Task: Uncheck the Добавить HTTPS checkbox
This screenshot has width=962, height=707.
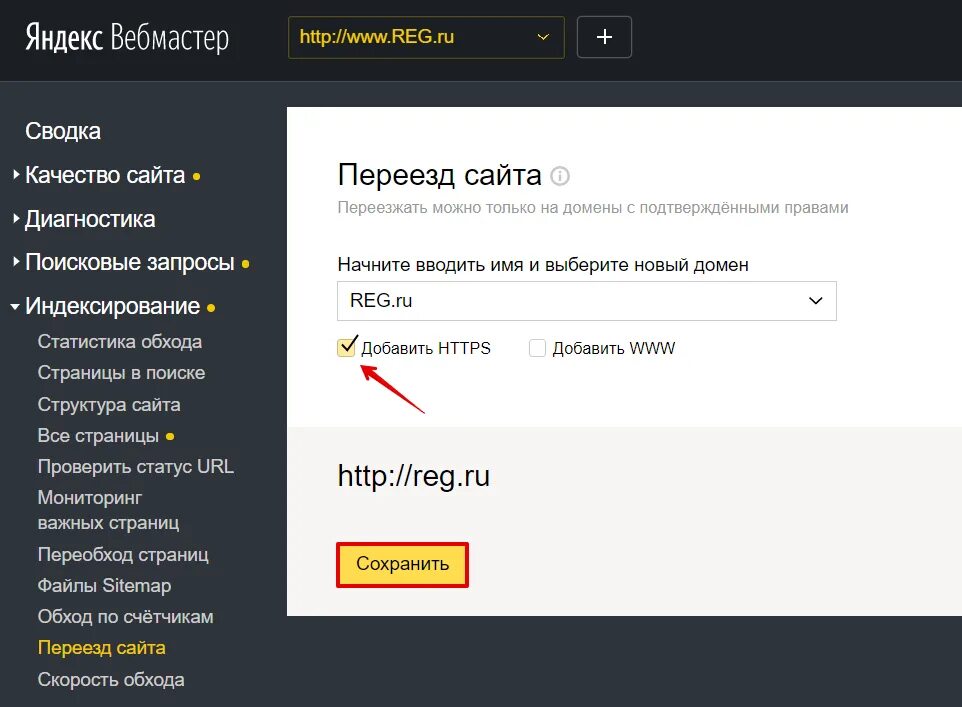Action: 347,347
